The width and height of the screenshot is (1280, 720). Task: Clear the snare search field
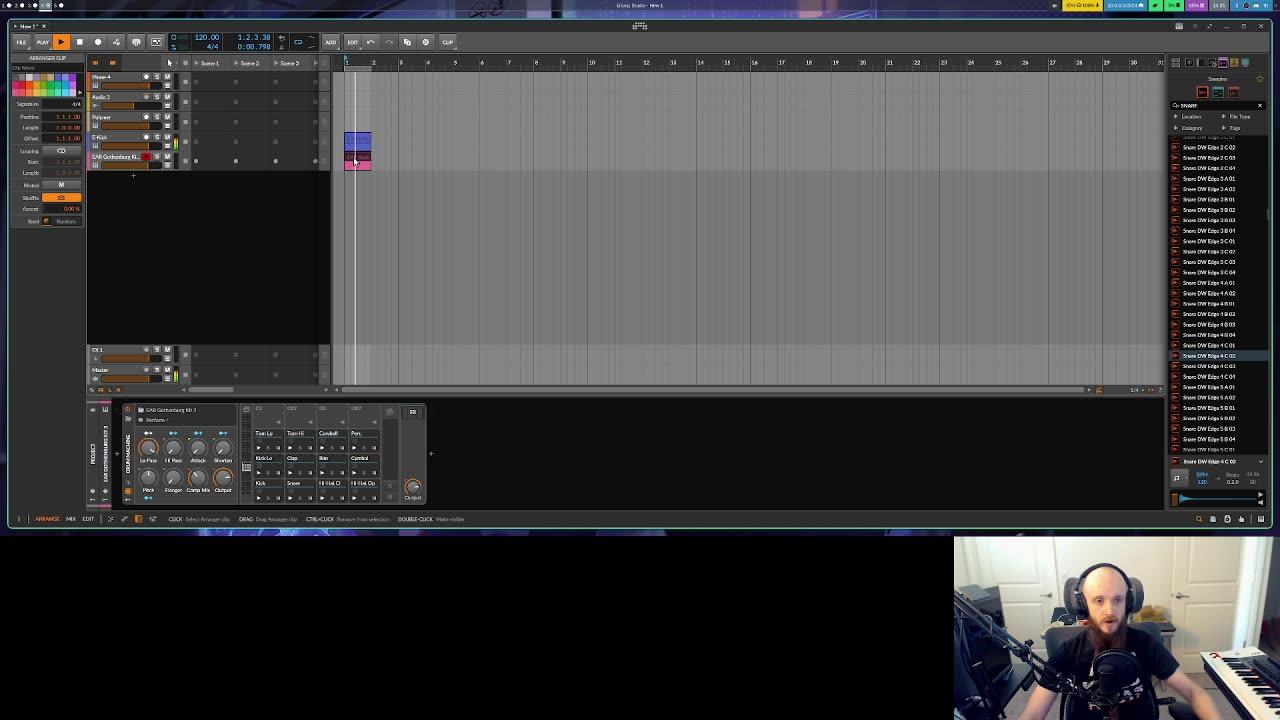pyautogui.click(x=1260, y=105)
